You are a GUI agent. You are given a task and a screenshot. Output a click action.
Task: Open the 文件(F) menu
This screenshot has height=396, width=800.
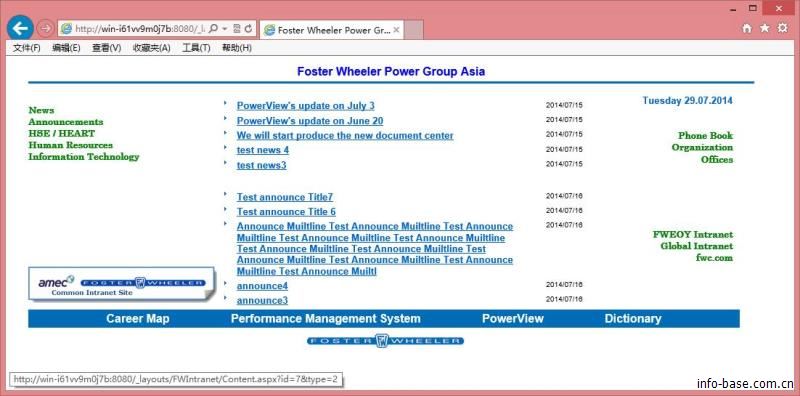coord(27,48)
